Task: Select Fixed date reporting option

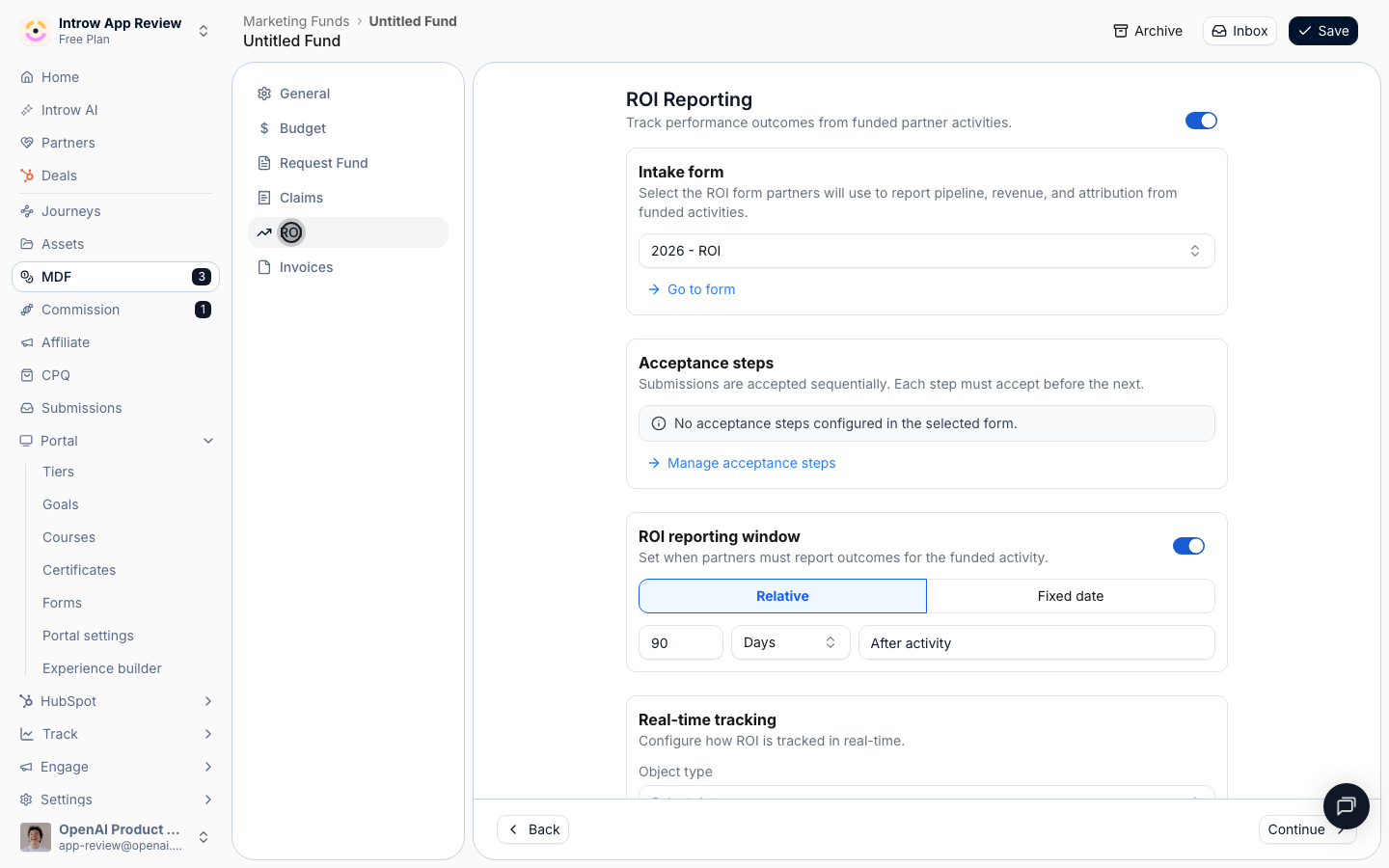Action: 1071,596
